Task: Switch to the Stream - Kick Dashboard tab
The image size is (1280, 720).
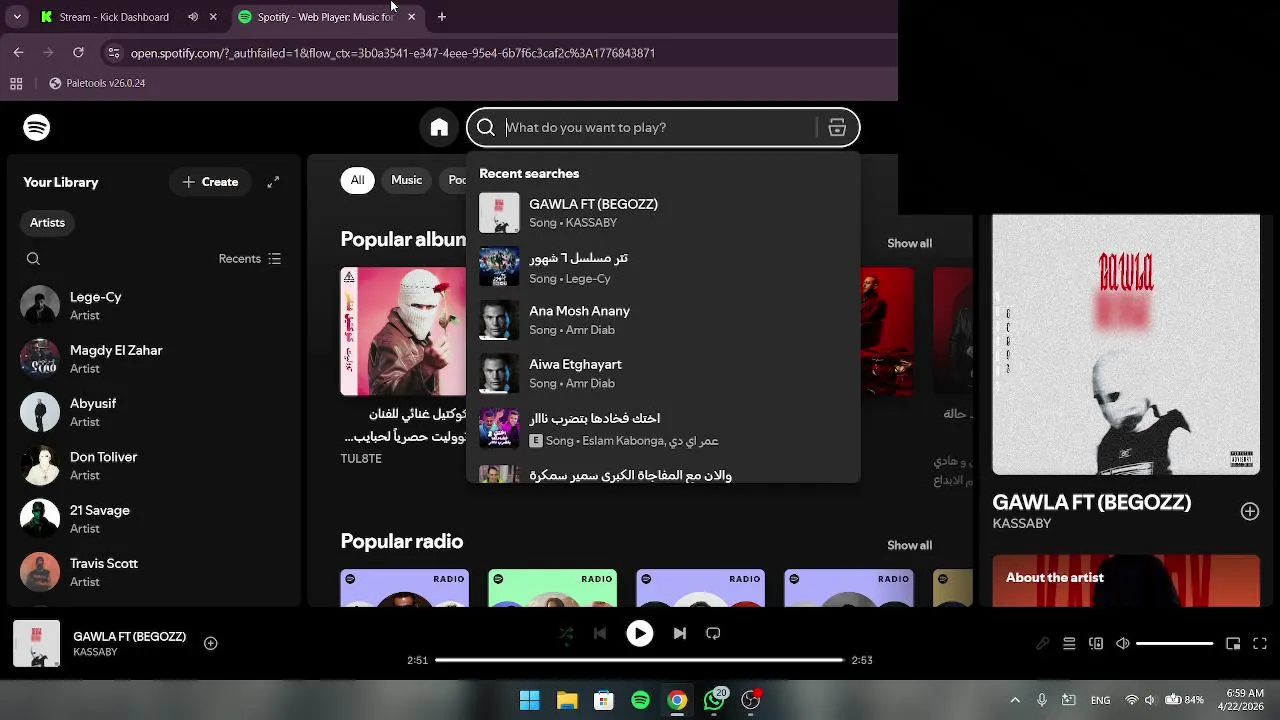Action: point(114,17)
